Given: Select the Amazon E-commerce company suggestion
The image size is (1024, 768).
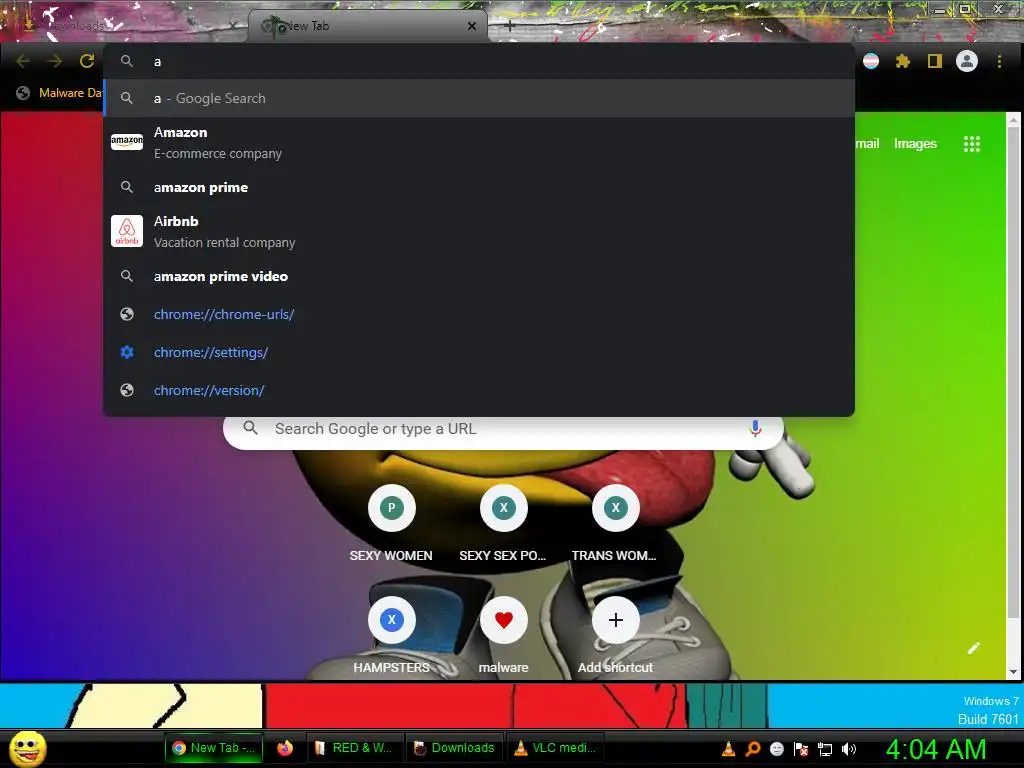Looking at the screenshot, I should coord(479,142).
